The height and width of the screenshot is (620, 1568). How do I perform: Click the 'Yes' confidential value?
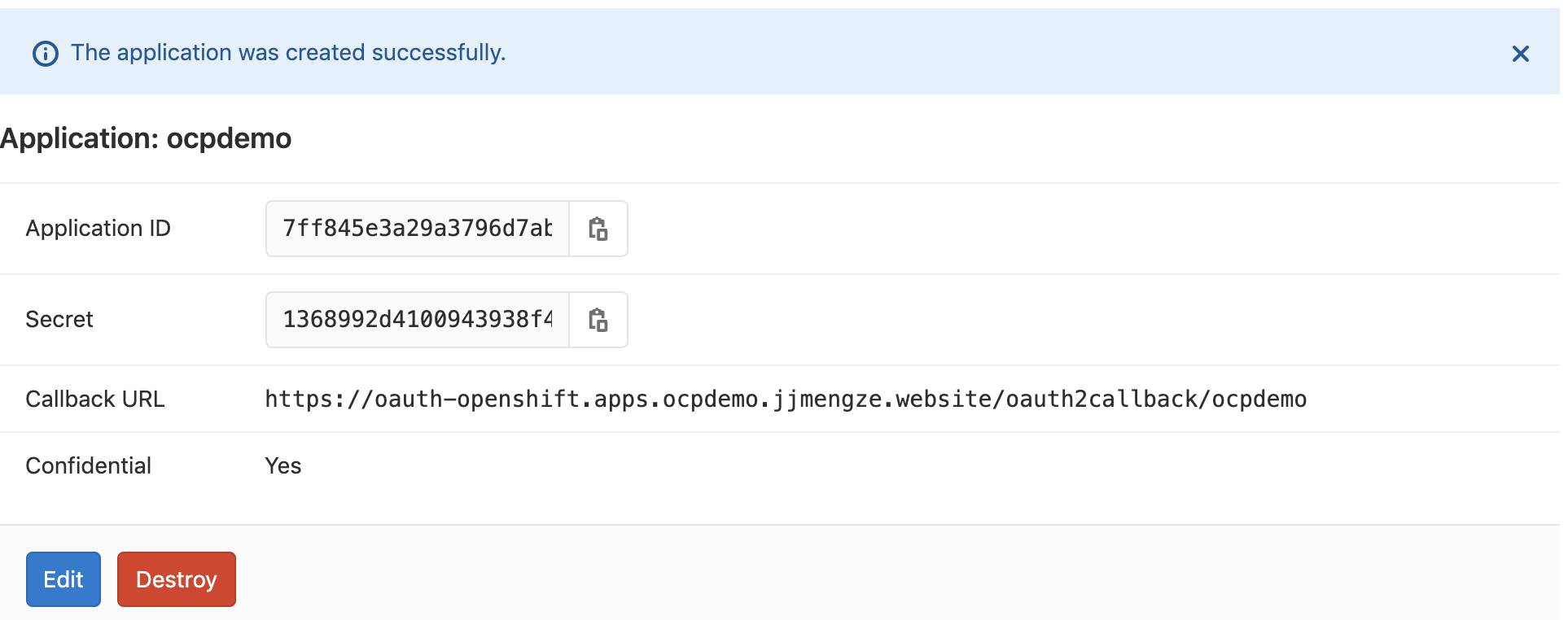point(283,465)
